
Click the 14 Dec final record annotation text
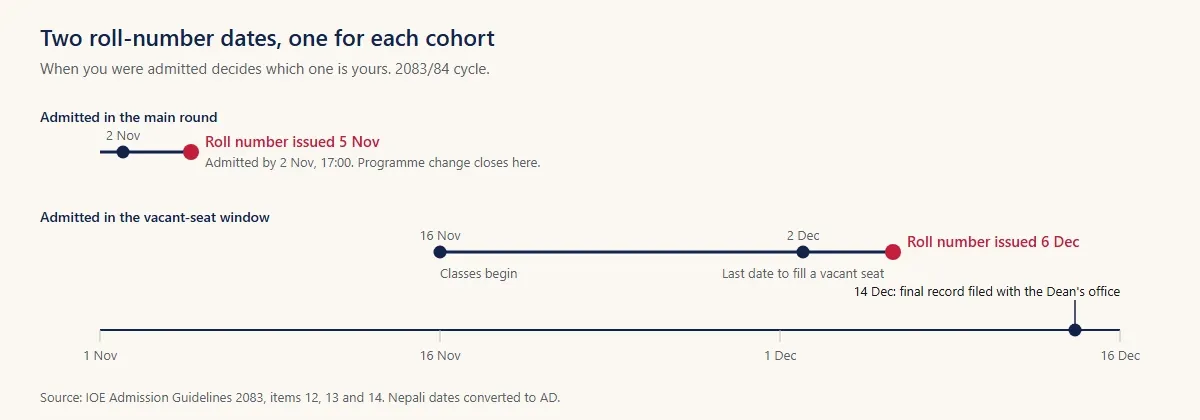pyautogui.click(x=987, y=291)
